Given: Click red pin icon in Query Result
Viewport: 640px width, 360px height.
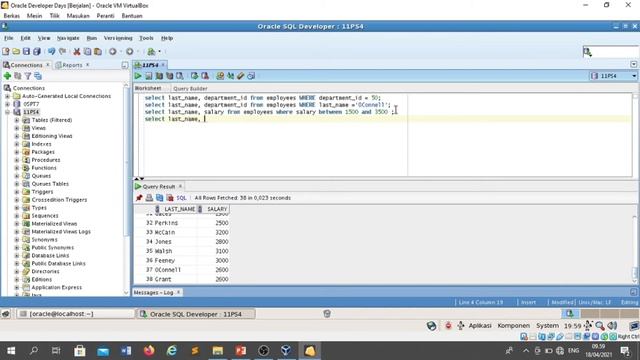Looking at the screenshot, I should point(139,198).
